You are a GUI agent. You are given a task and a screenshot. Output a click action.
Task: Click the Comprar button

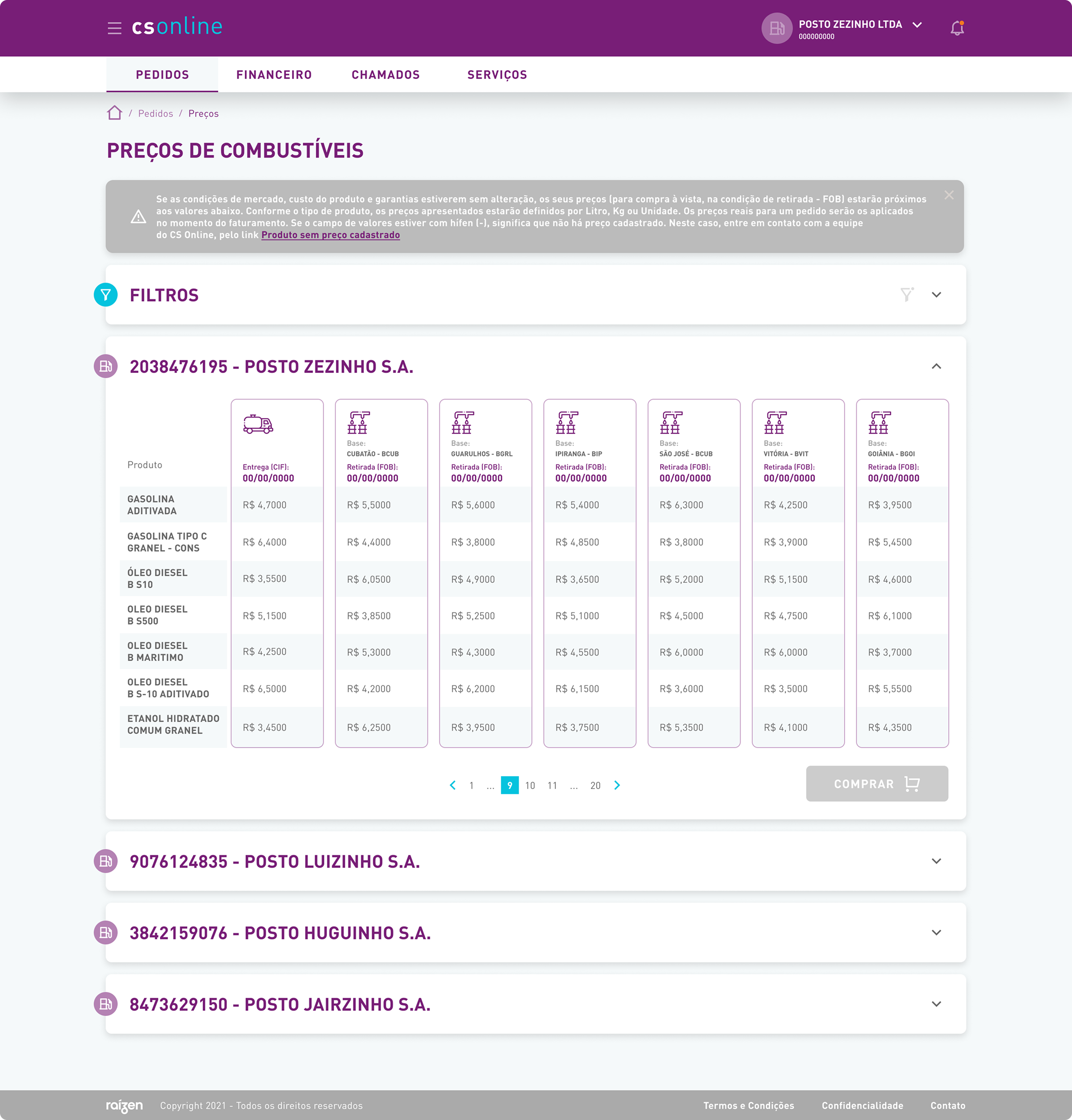pos(876,783)
